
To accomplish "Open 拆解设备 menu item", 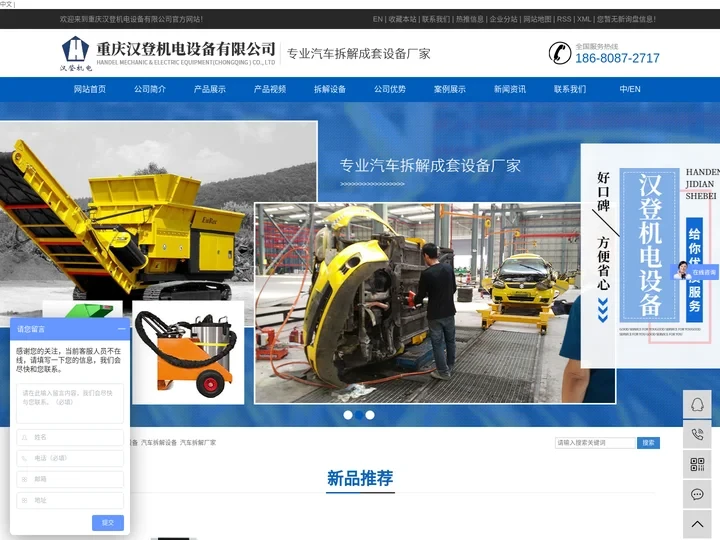I will 330,89.
